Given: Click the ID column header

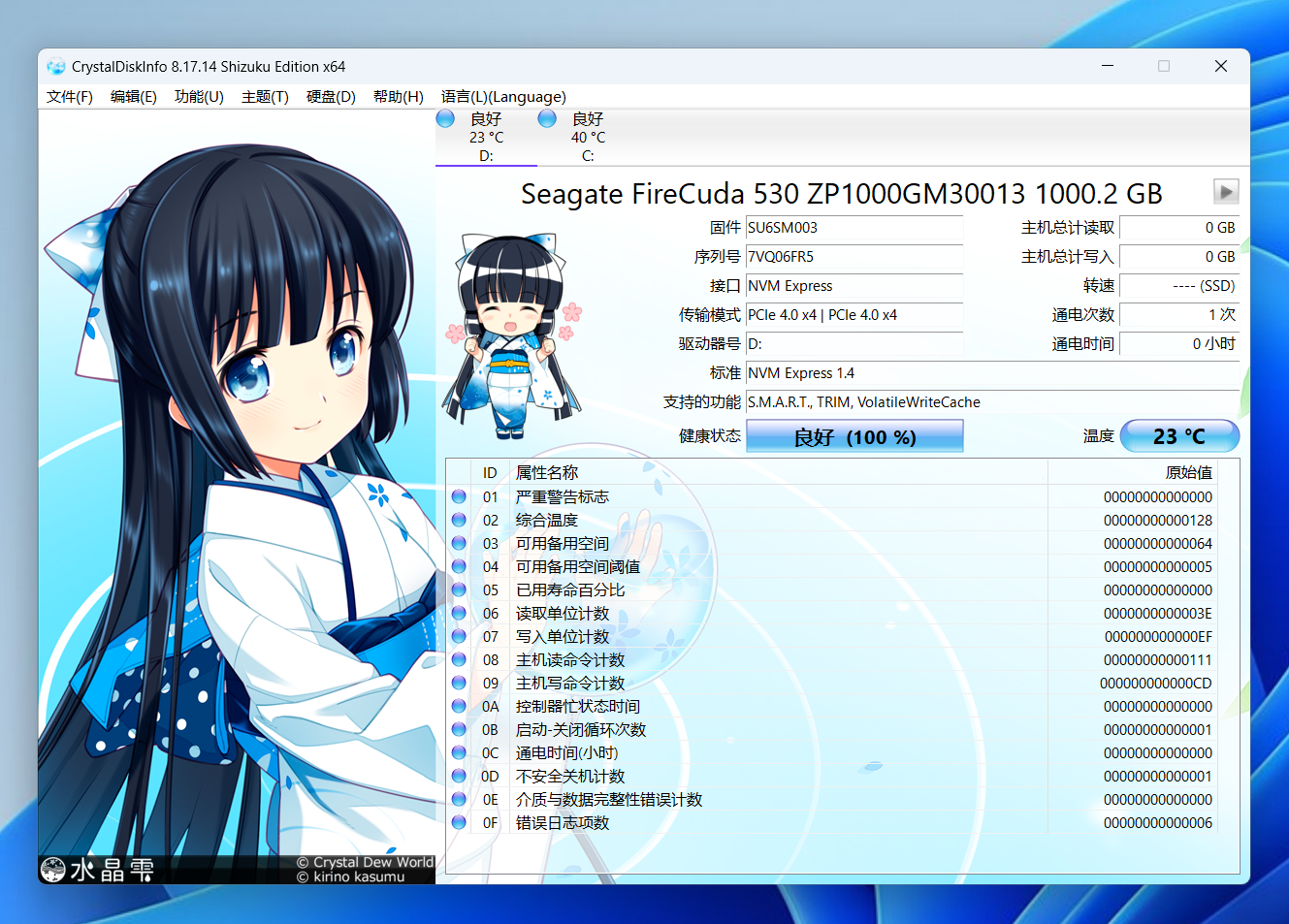Looking at the screenshot, I should click(x=490, y=473).
